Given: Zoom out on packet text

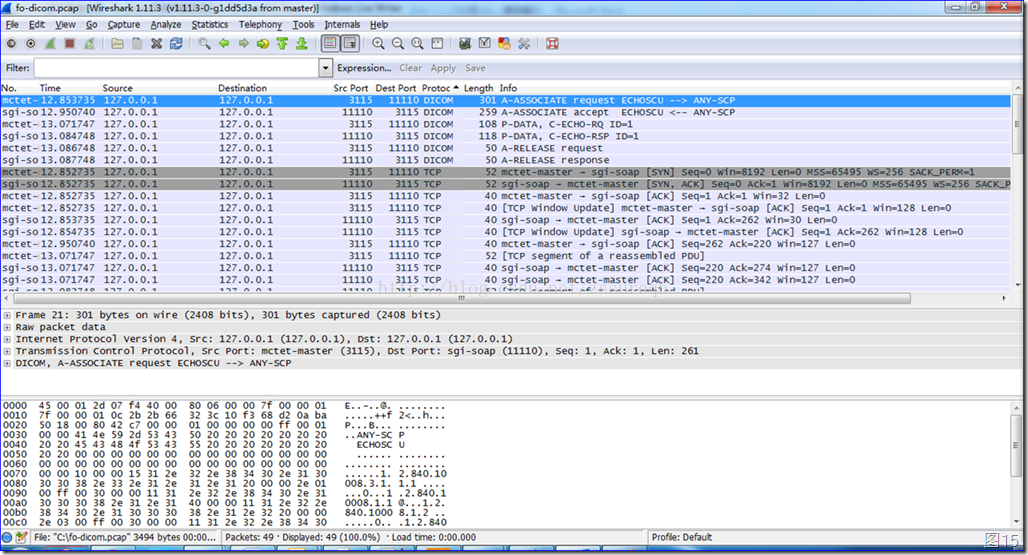Looking at the screenshot, I should (398, 44).
